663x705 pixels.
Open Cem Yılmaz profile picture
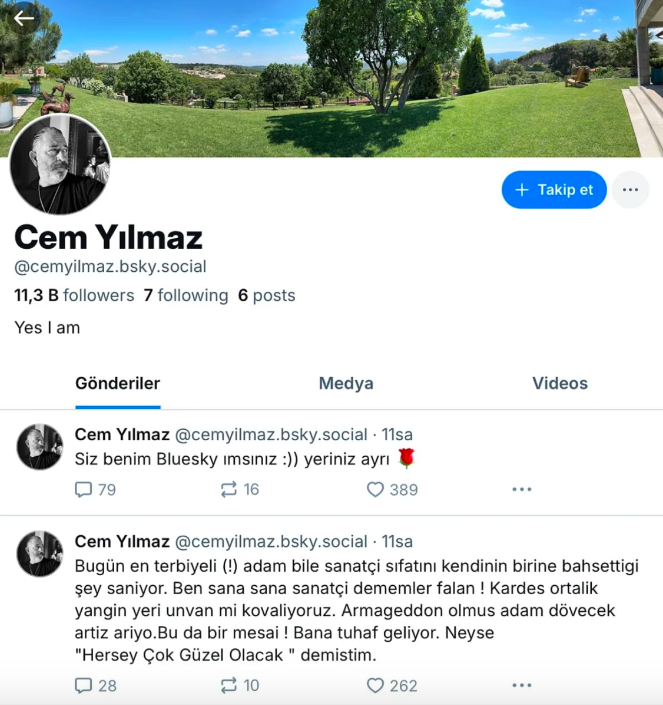pos(60,164)
